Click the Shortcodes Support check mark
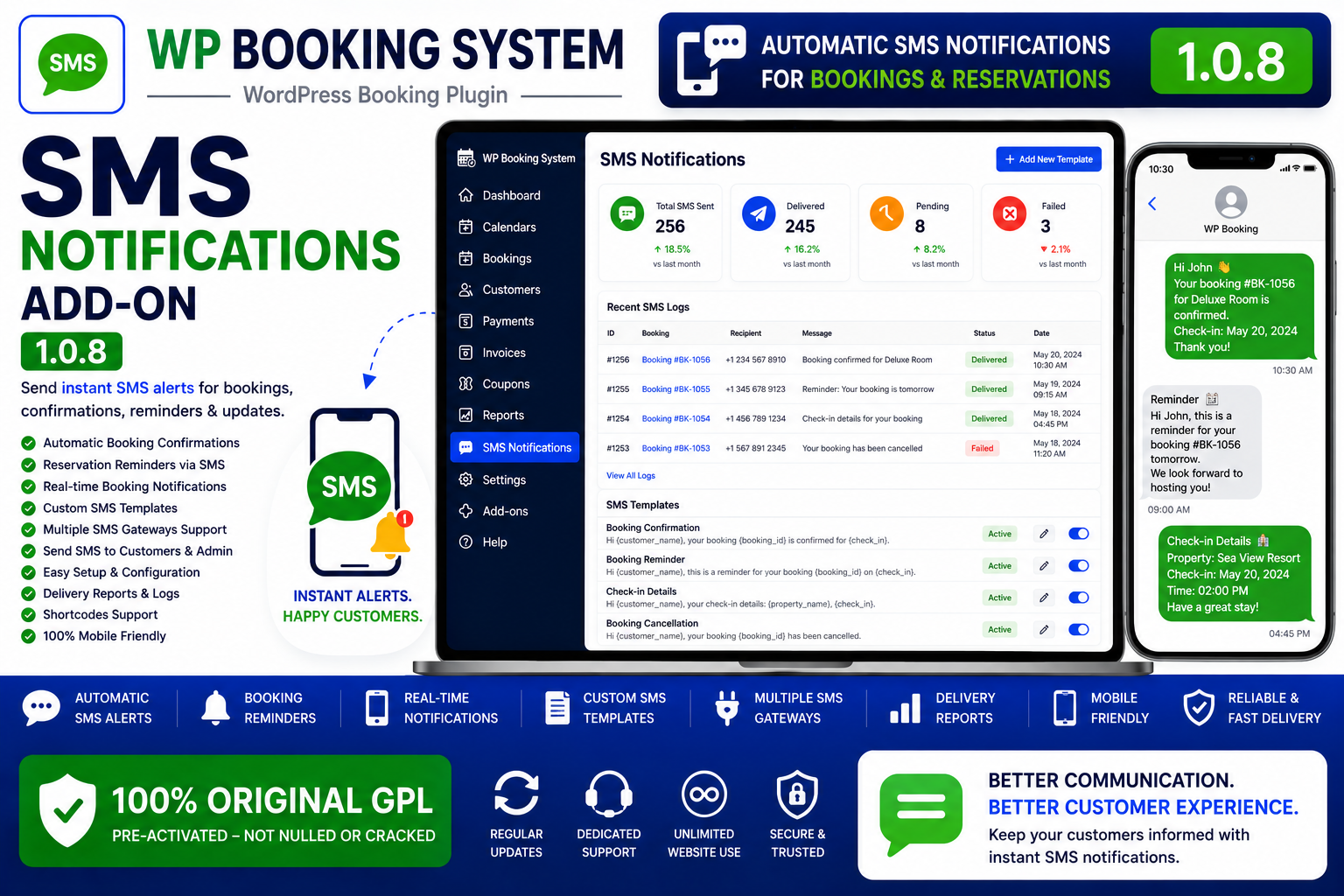The width and height of the screenshot is (1344, 896). coord(29,615)
